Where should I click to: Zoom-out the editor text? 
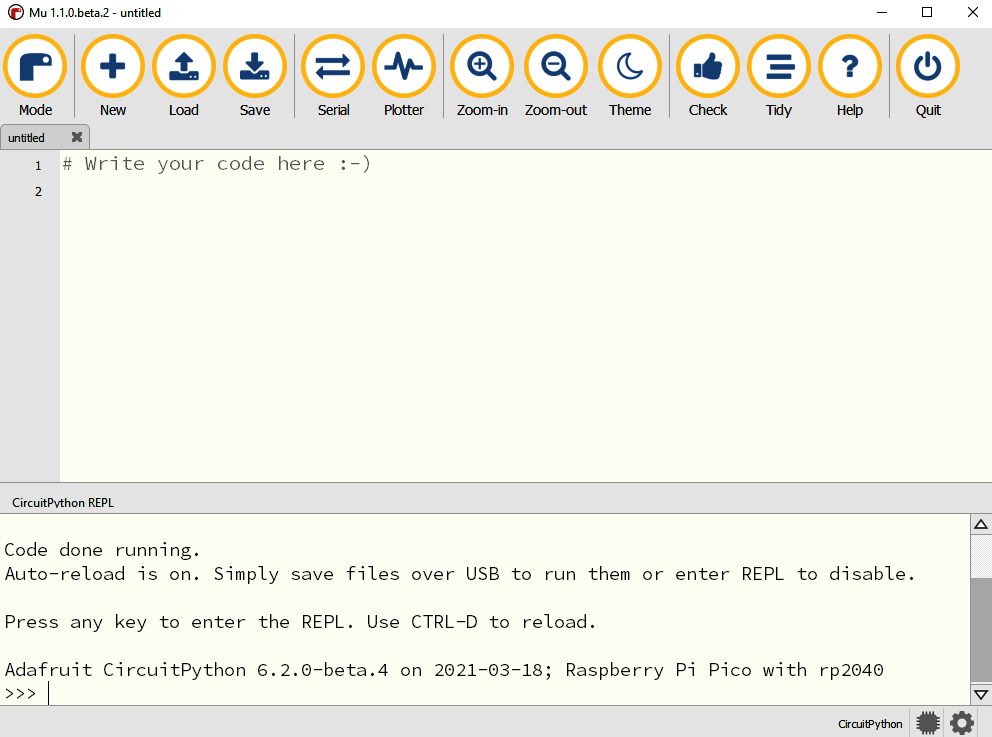[x=556, y=76]
